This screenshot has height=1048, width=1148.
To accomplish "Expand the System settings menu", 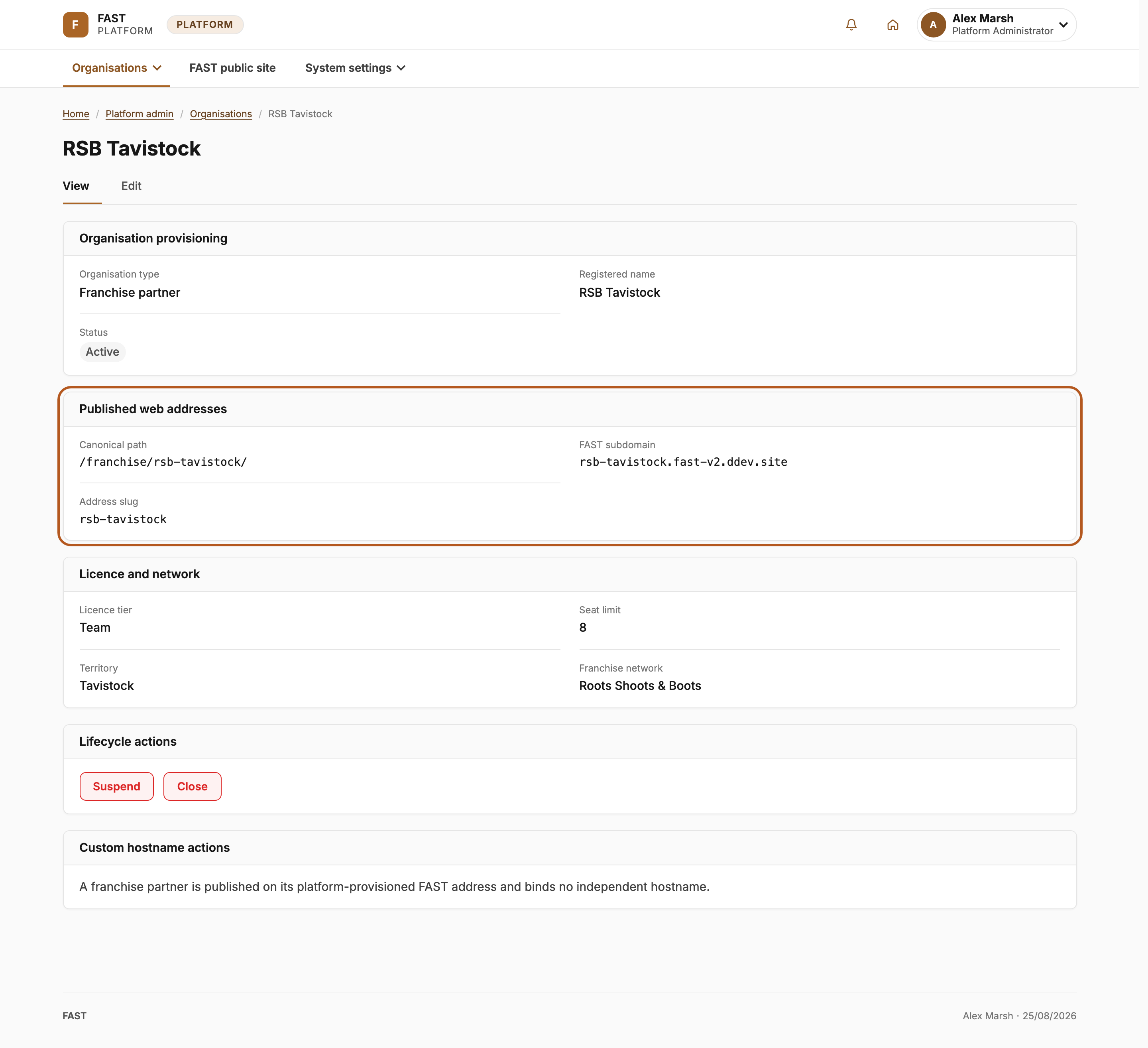I will [355, 68].
